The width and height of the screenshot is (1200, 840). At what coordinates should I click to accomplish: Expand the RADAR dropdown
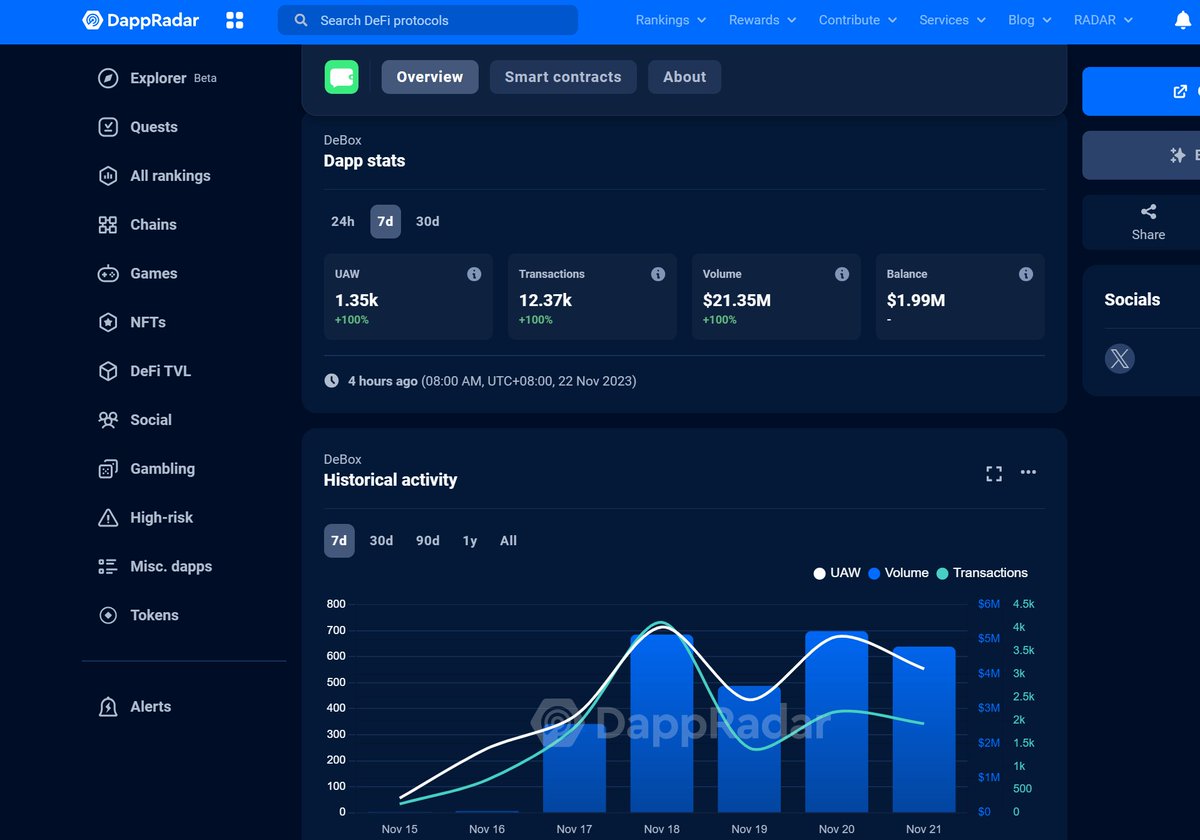pos(1103,20)
